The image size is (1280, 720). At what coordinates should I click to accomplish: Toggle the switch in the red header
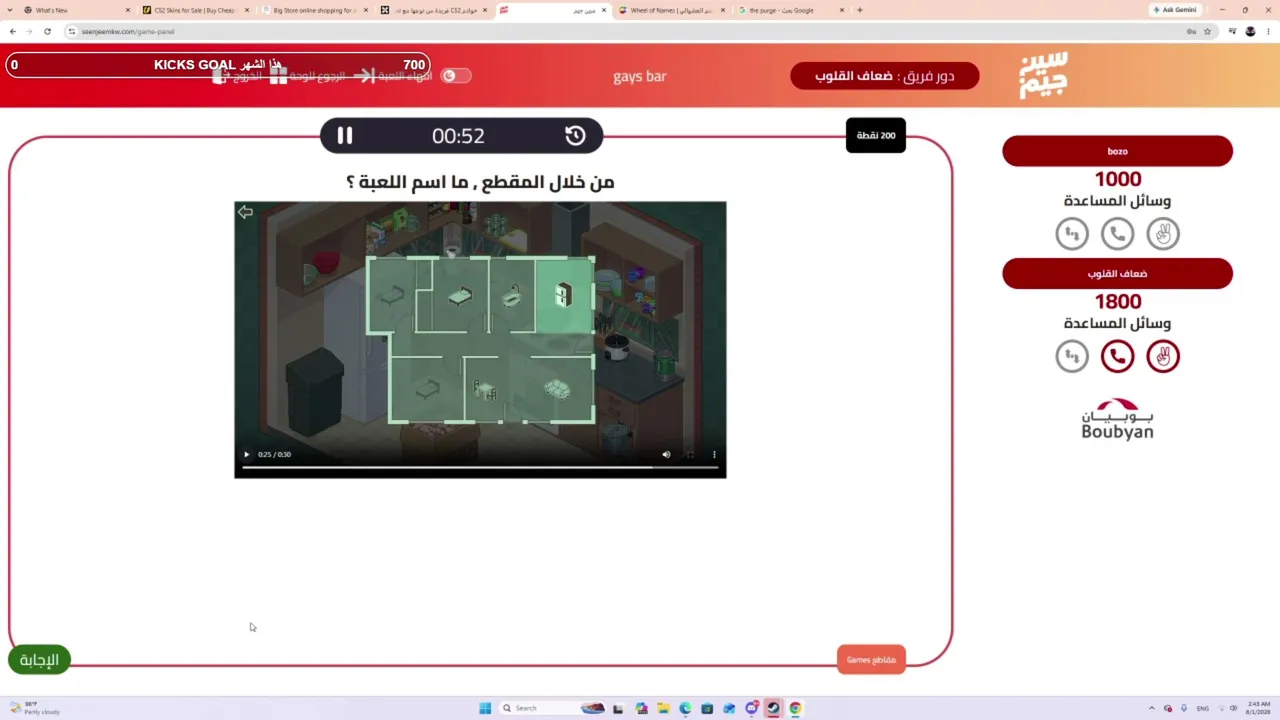(x=456, y=76)
